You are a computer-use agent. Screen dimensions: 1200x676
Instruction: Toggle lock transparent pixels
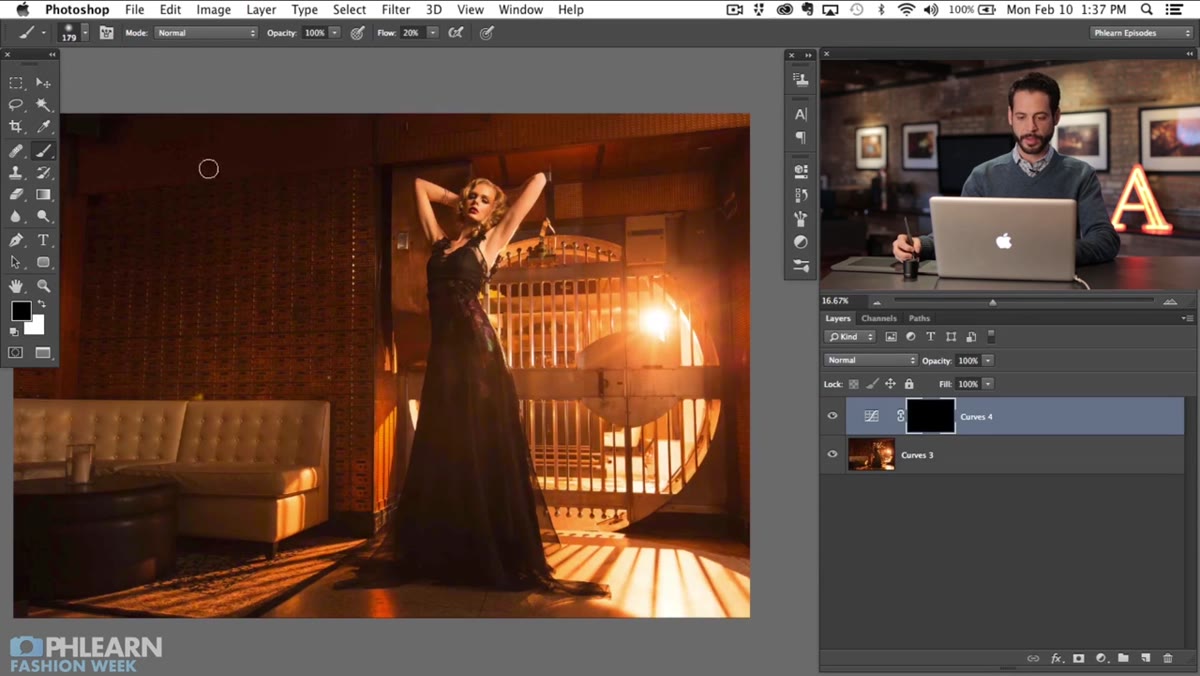(854, 384)
